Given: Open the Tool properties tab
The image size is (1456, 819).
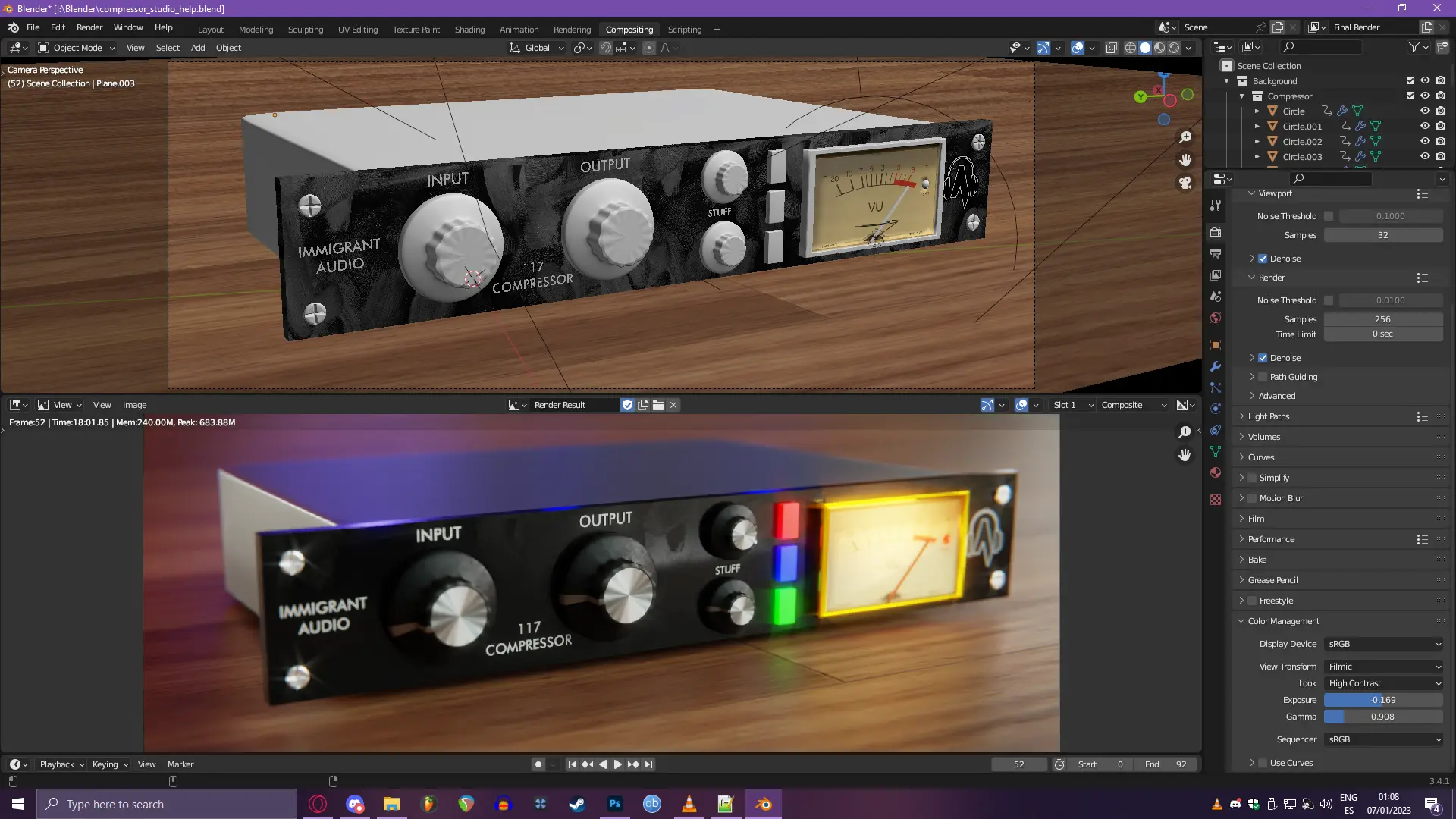Looking at the screenshot, I should (x=1216, y=206).
